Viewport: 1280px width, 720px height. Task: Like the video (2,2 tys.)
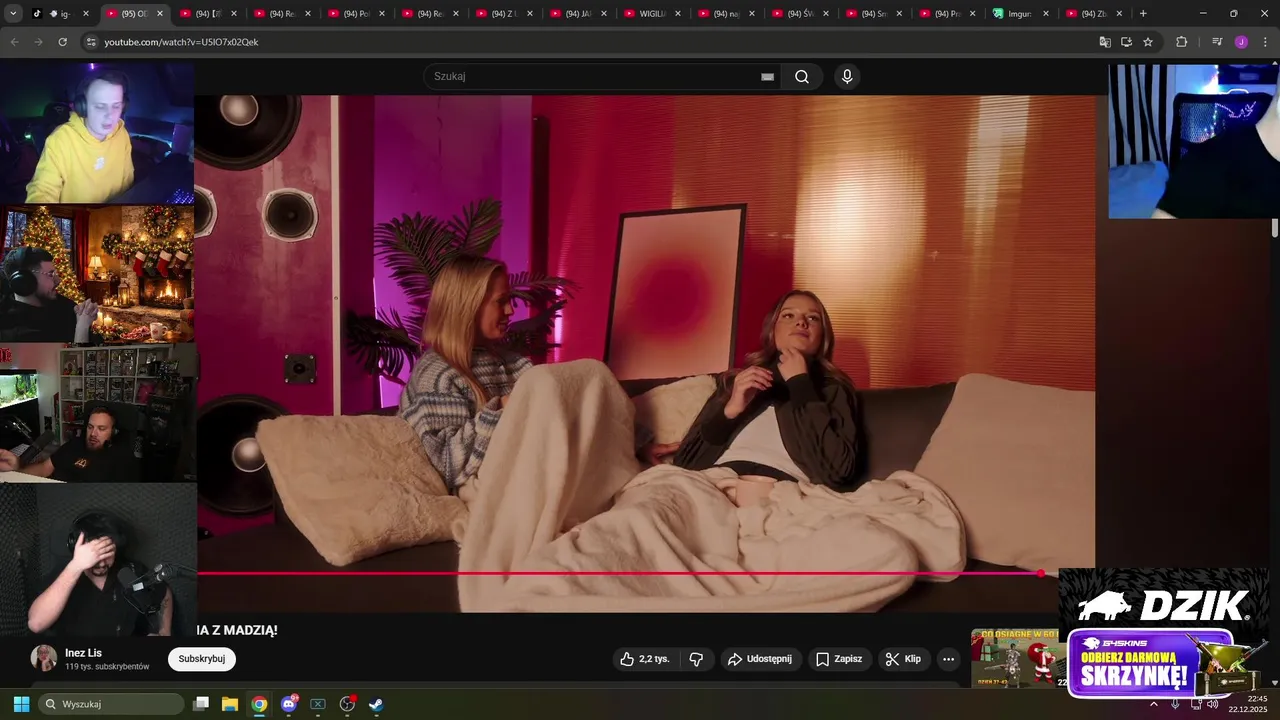tap(644, 659)
